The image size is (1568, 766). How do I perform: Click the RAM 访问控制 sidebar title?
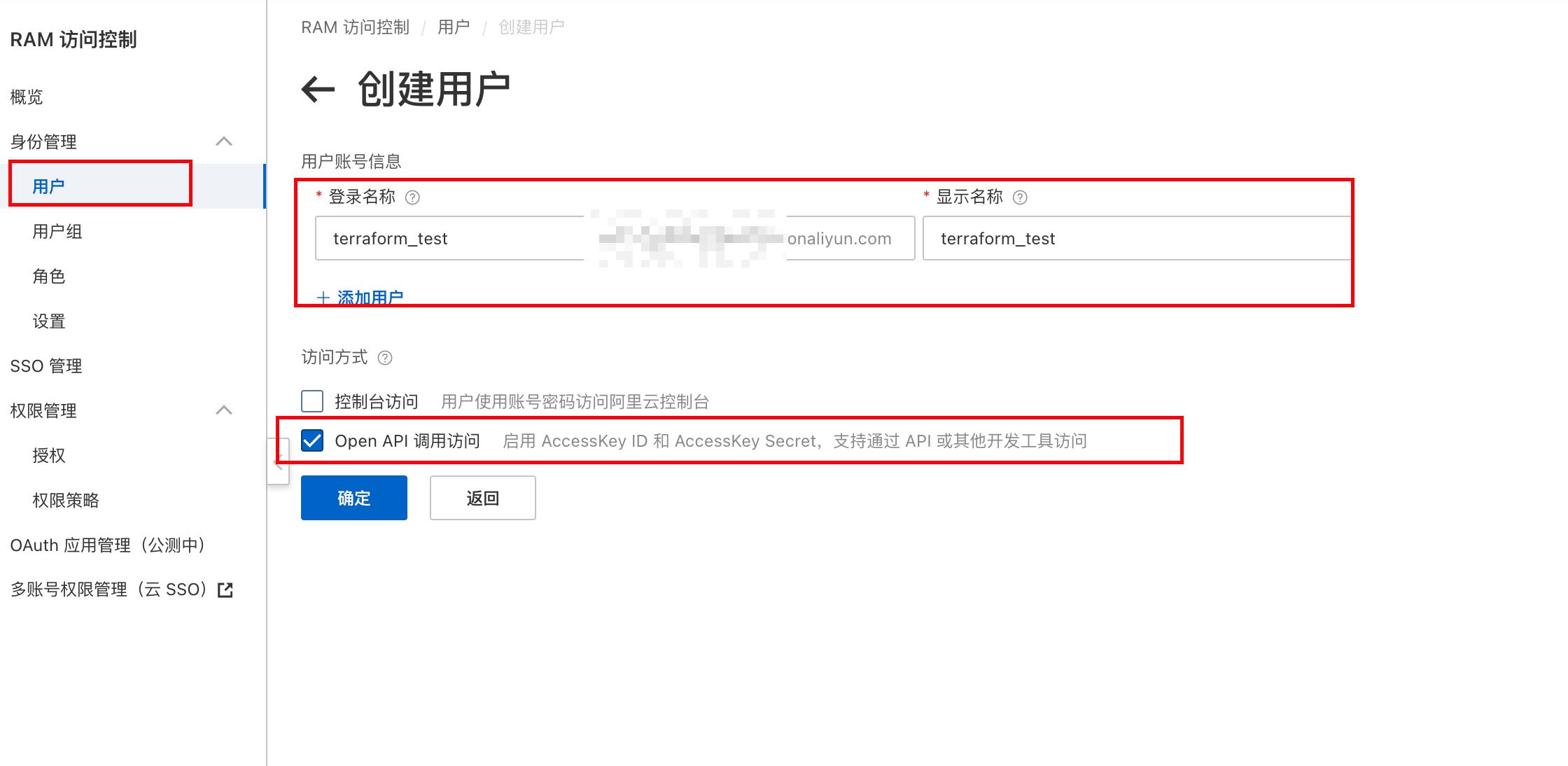(73, 39)
